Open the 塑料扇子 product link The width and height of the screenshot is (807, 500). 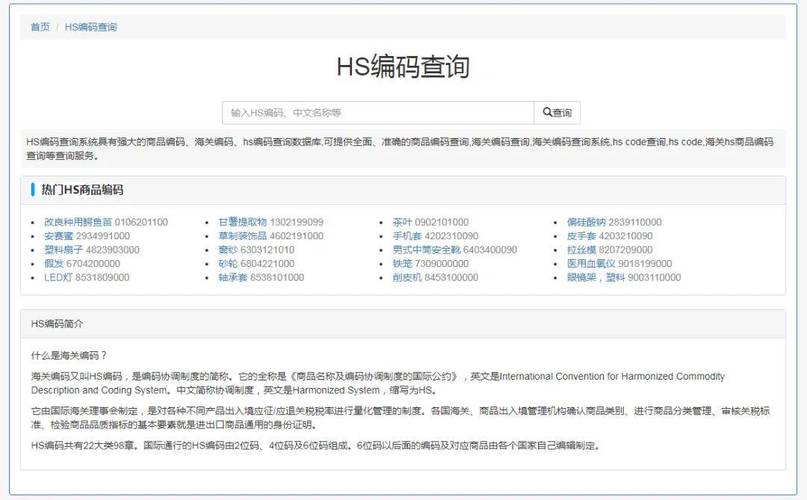63,250
